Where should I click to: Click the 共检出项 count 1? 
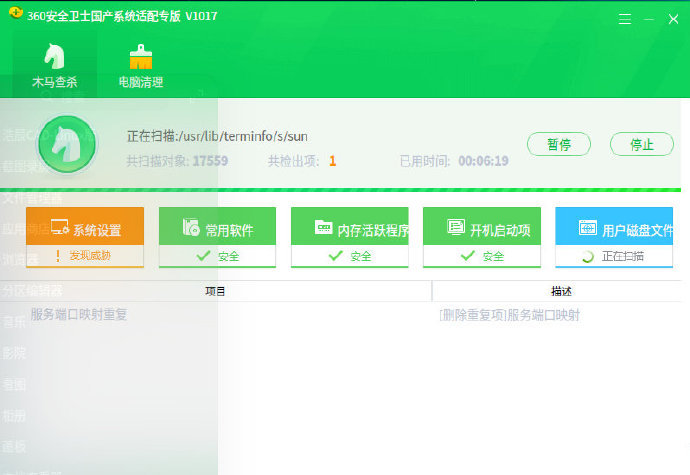tap(333, 161)
